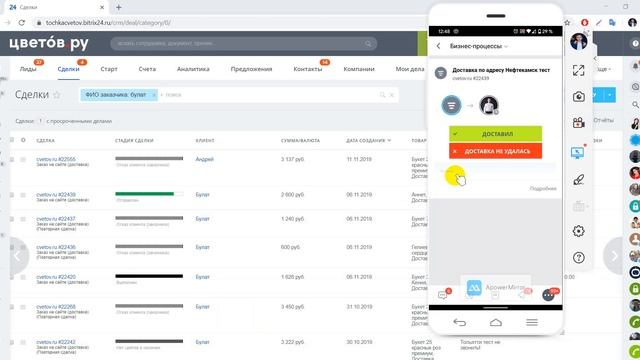
Task: Open the row menu for deal #22439
Action: (x=23, y=195)
